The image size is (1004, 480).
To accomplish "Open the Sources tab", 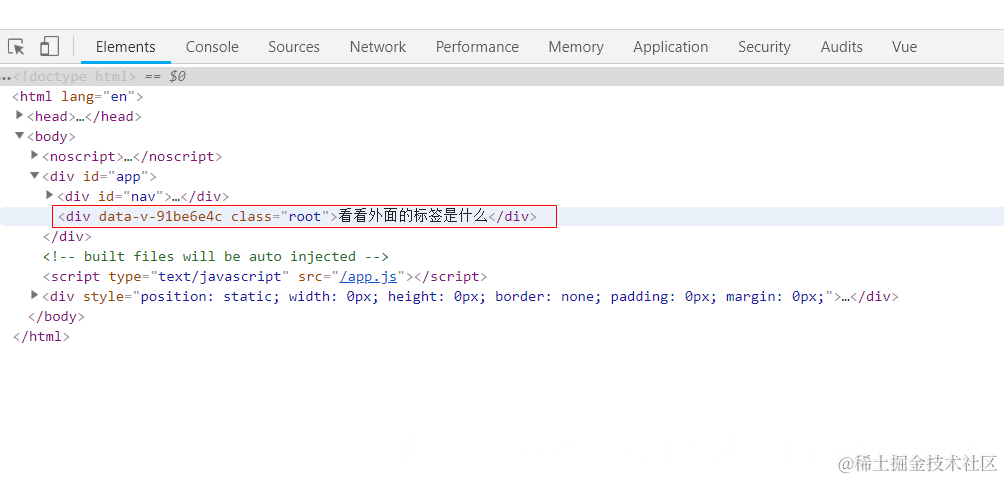I will coord(294,47).
